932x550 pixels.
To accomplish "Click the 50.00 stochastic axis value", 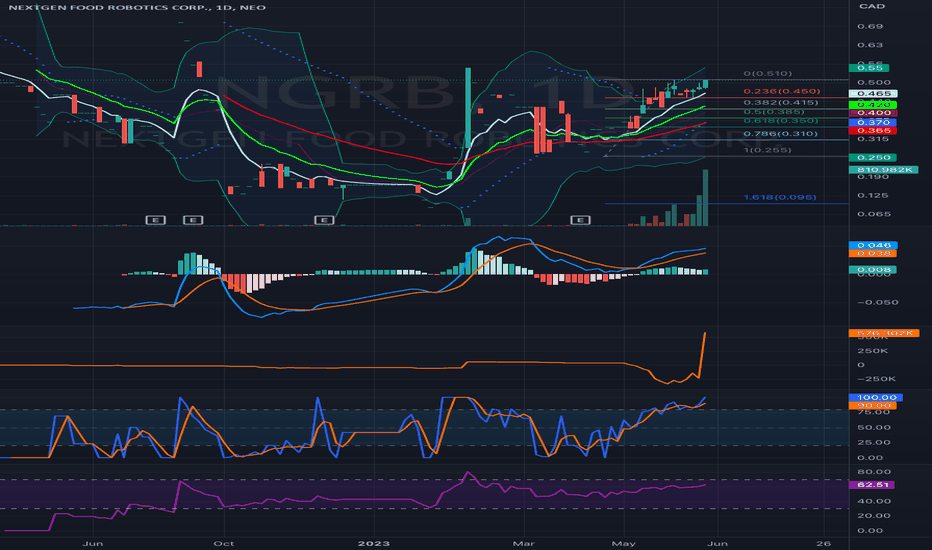I will coord(874,427).
